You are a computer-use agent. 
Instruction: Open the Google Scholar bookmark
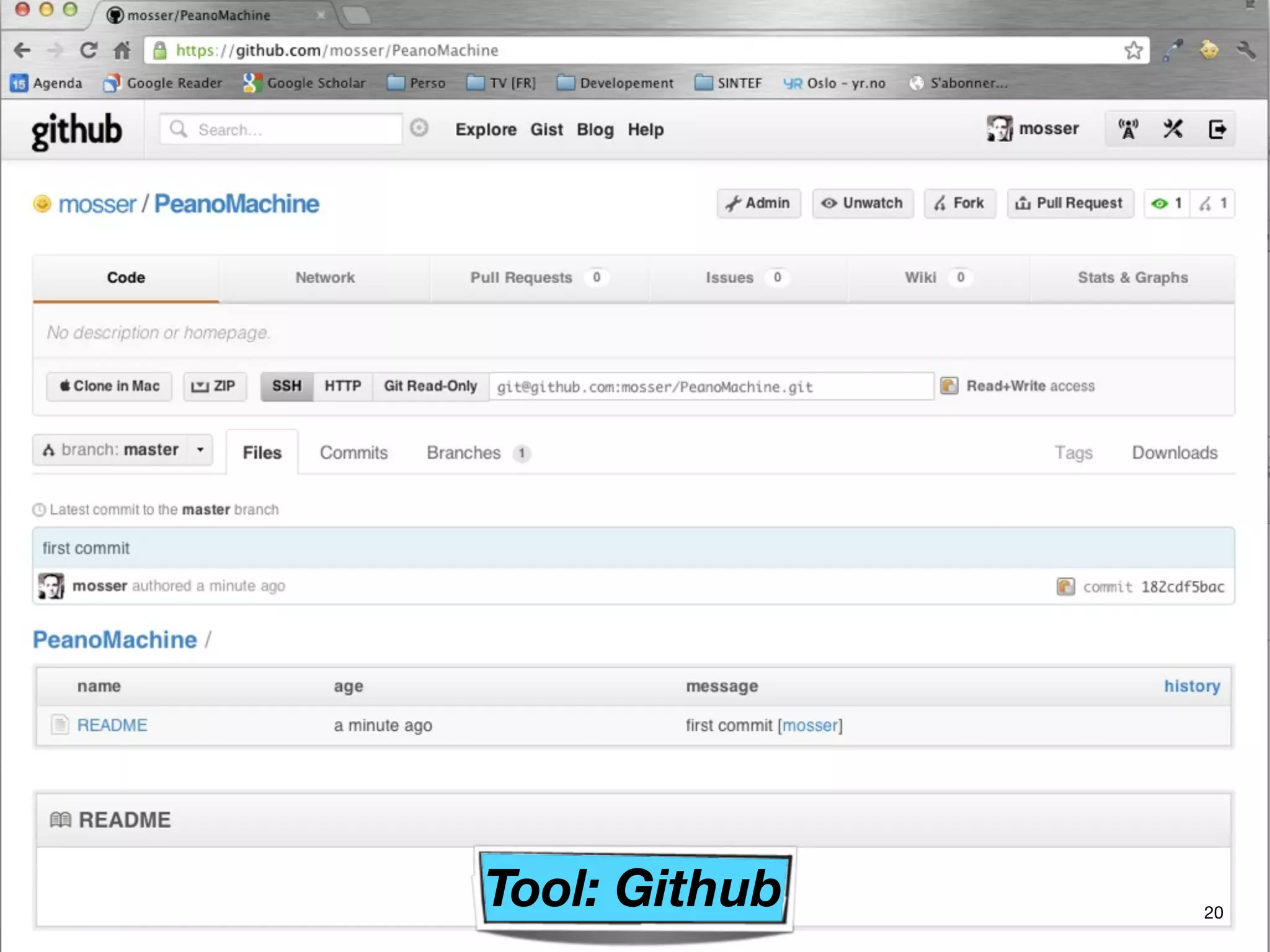[304, 83]
